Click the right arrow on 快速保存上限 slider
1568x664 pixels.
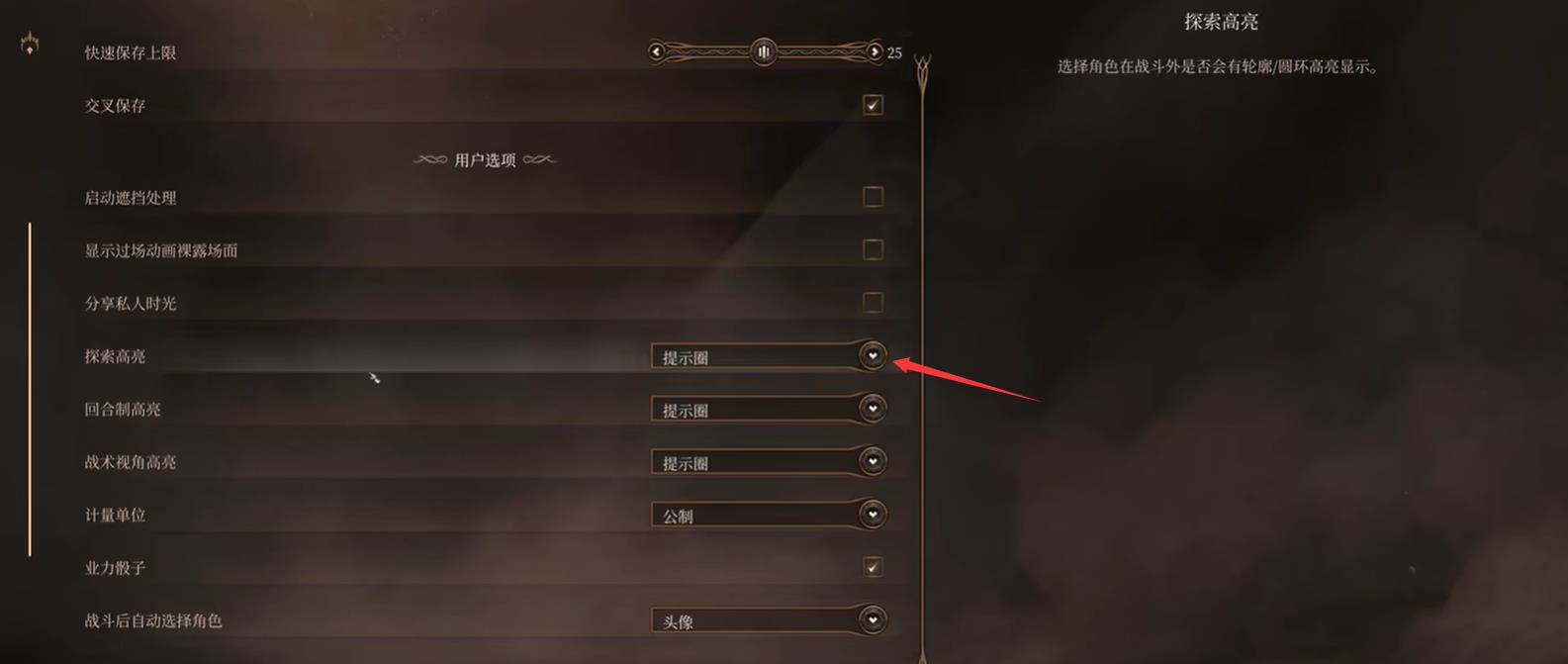tap(875, 51)
